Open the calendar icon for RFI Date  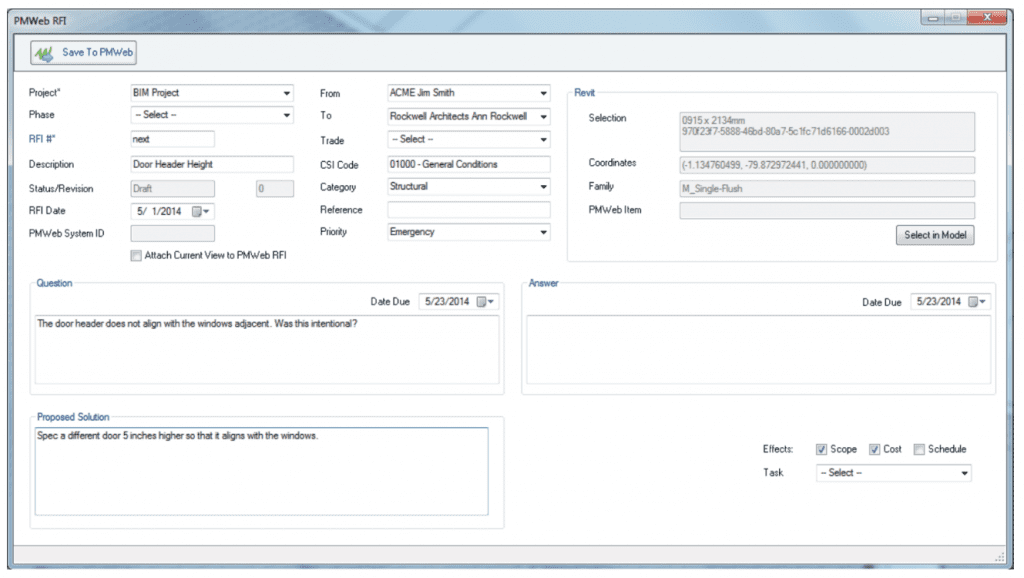click(200, 212)
